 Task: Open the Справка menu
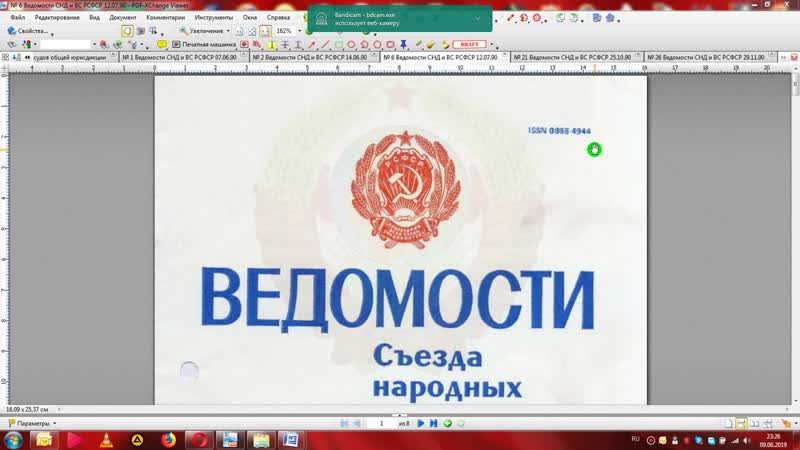(278, 17)
